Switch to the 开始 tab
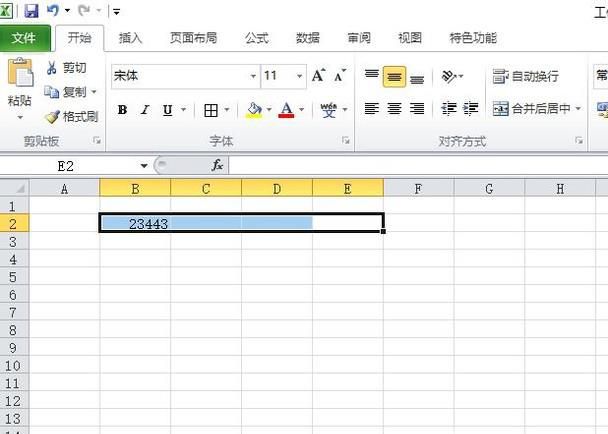This screenshot has width=608, height=434. pos(79,38)
